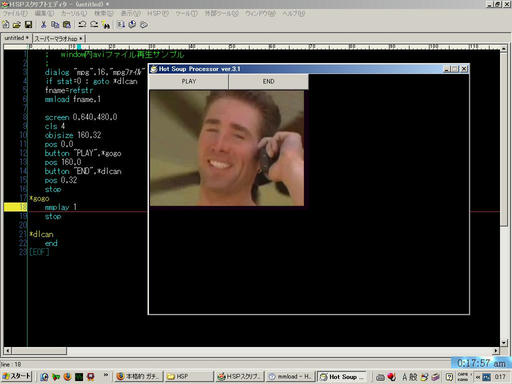Viewport: 512px width, 384px height.
Task: Click the Undo arrow icon
Action: pyautogui.click(x=82, y=24)
